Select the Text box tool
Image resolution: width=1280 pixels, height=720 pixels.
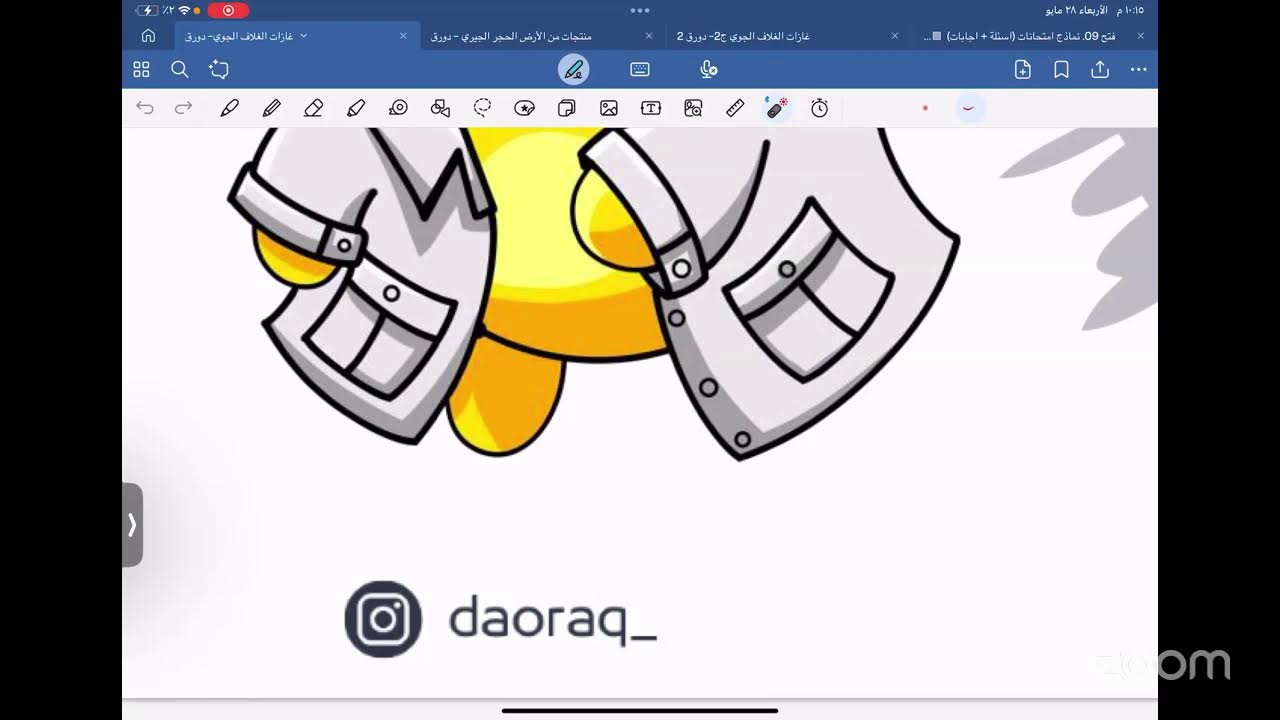pyautogui.click(x=651, y=108)
